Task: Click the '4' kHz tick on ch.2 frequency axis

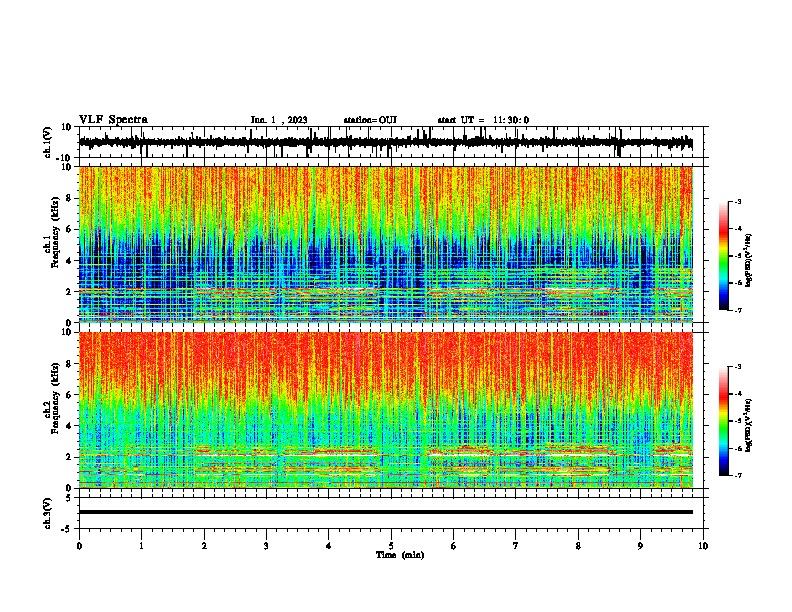Action: (70, 426)
